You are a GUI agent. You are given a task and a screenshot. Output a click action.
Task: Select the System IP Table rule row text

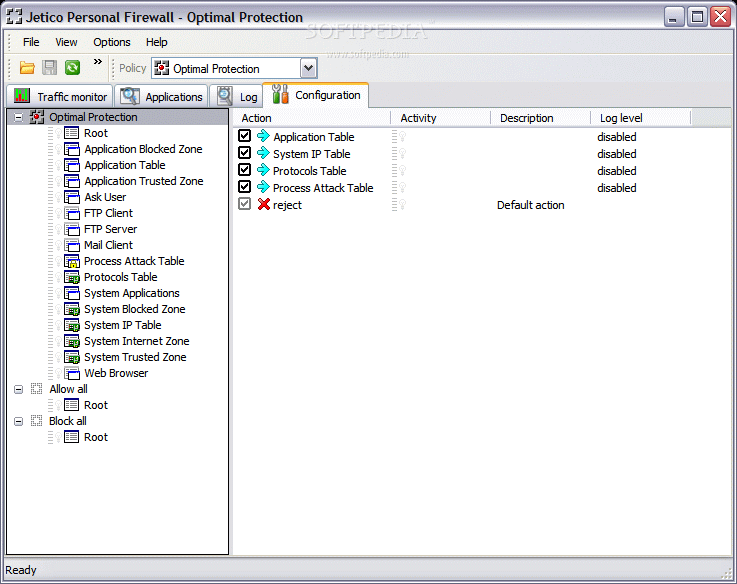click(312, 154)
